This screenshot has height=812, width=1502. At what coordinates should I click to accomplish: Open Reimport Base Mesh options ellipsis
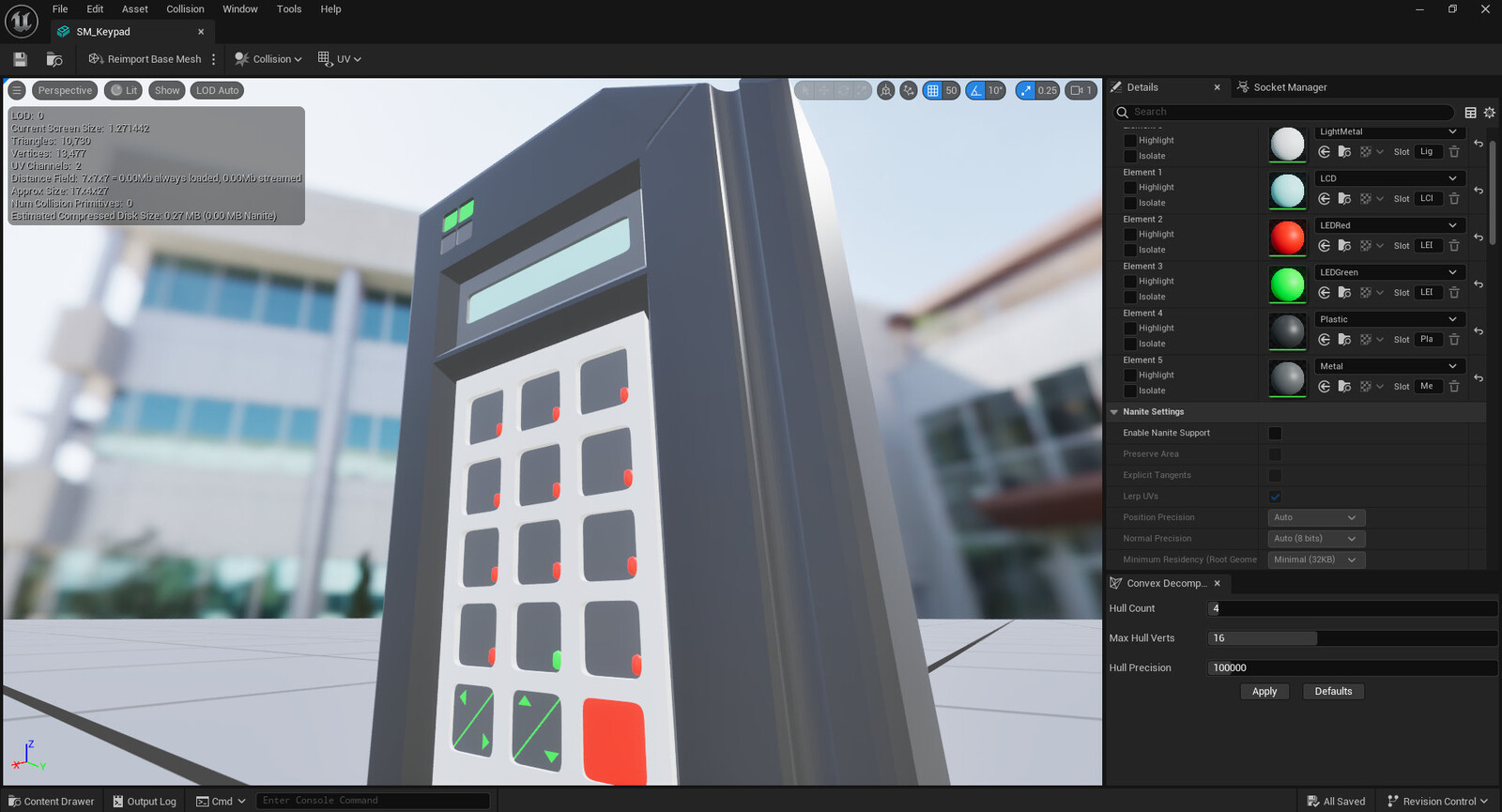click(x=214, y=59)
